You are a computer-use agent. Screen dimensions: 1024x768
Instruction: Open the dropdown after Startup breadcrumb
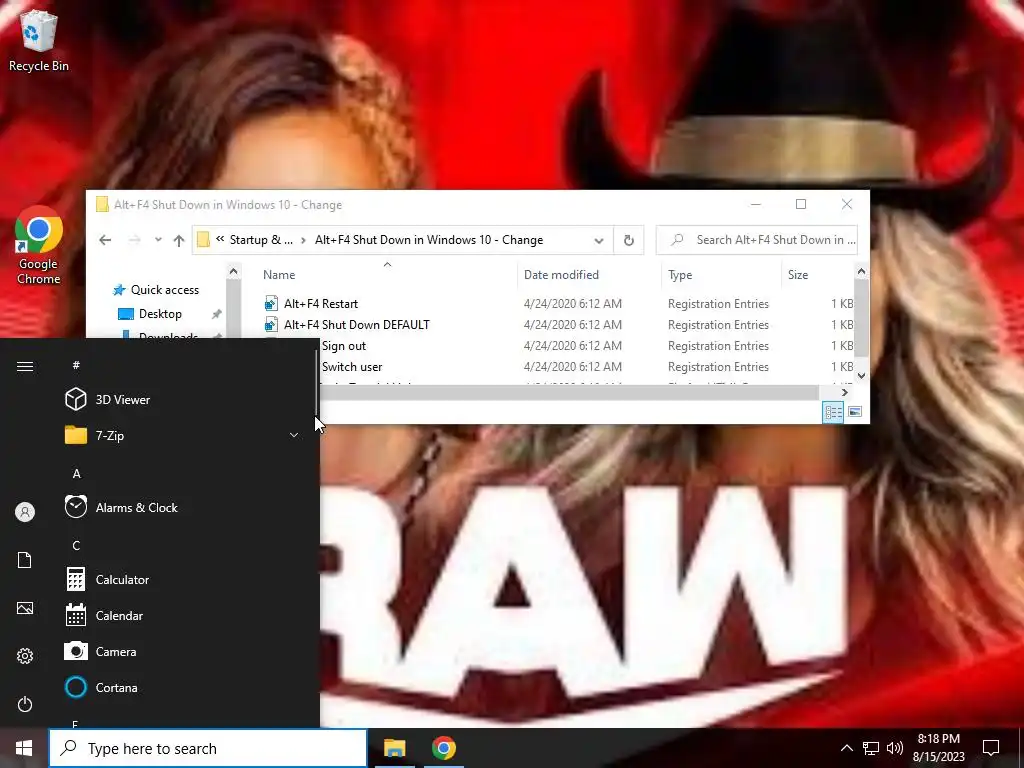[304, 240]
